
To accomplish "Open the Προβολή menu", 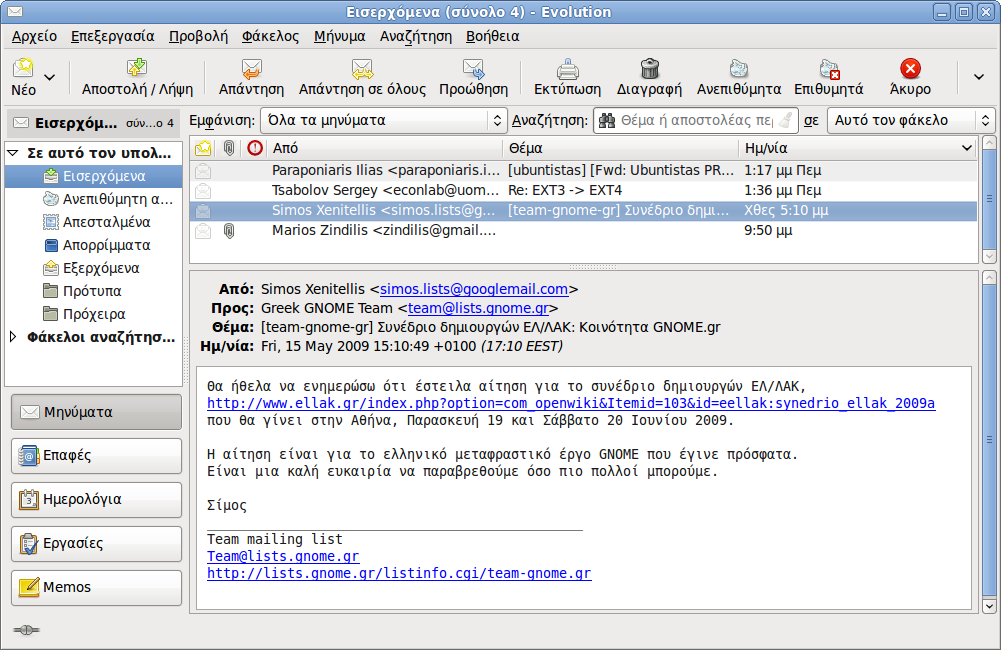I will (198, 36).
